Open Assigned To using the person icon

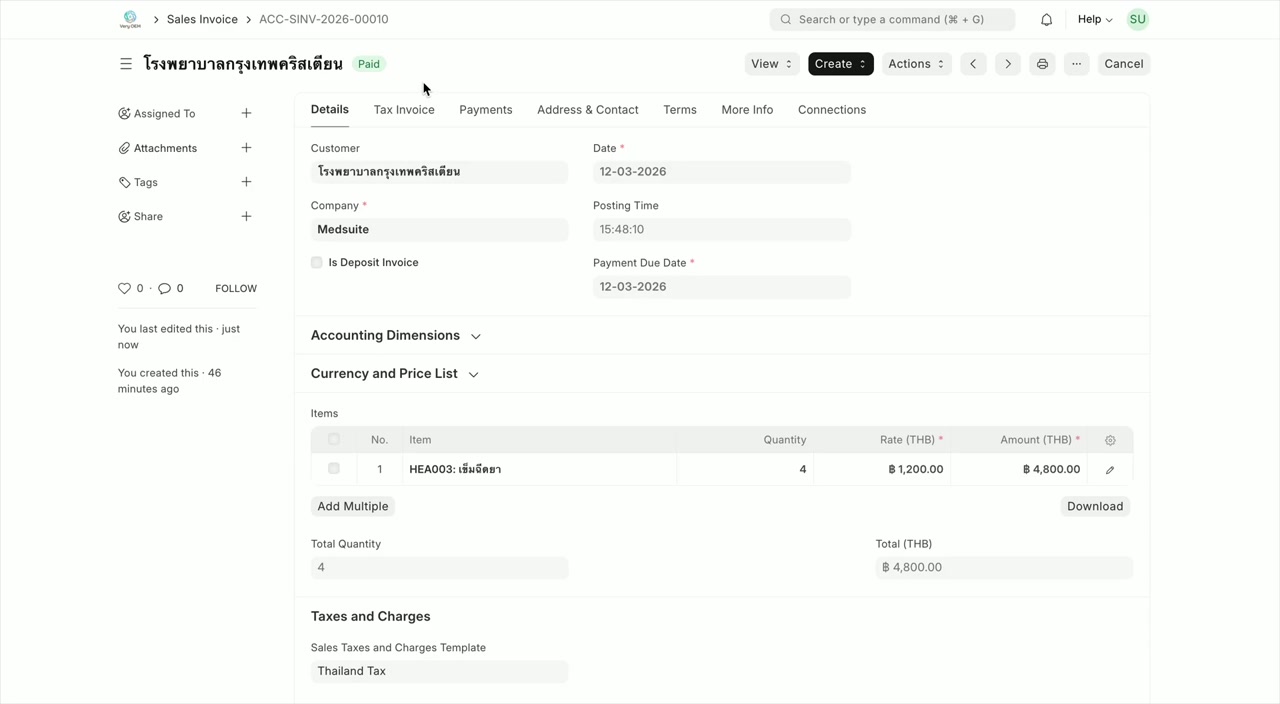[x=124, y=113]
